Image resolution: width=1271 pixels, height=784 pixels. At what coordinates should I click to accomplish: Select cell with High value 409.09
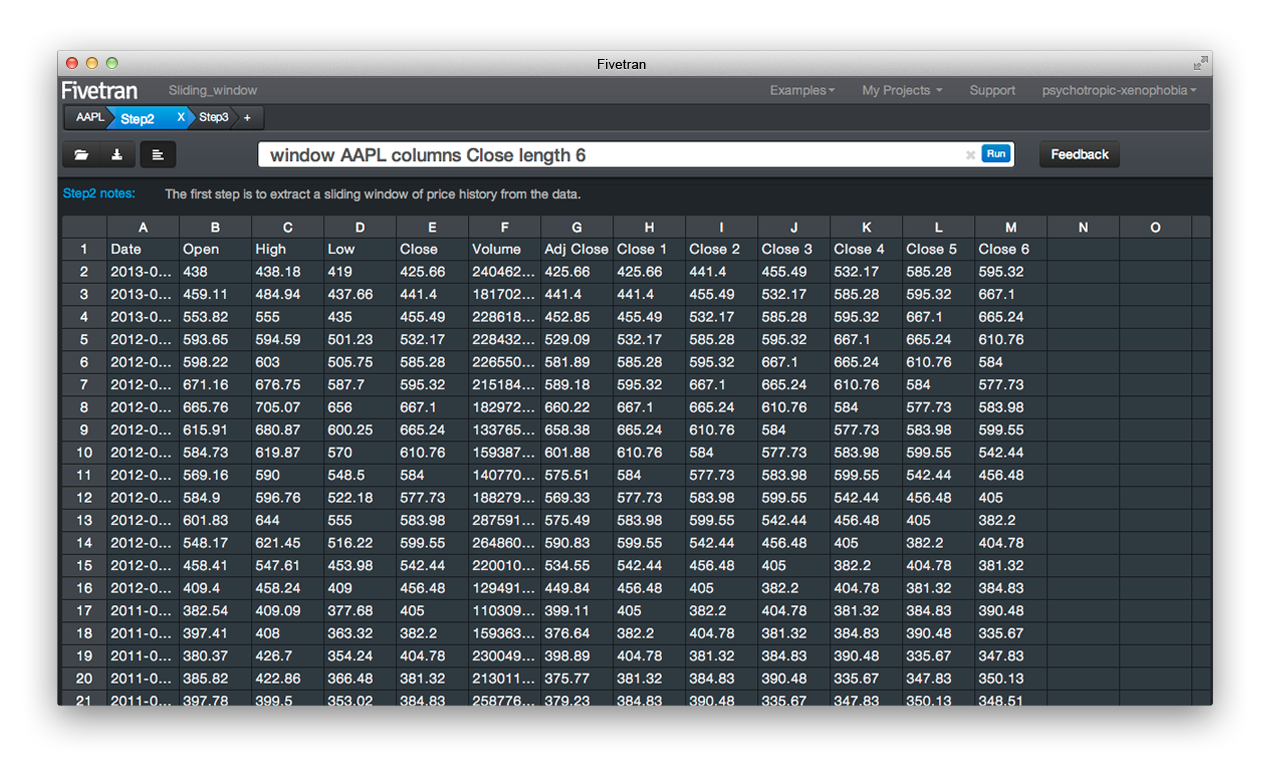[x=287, y=610]
